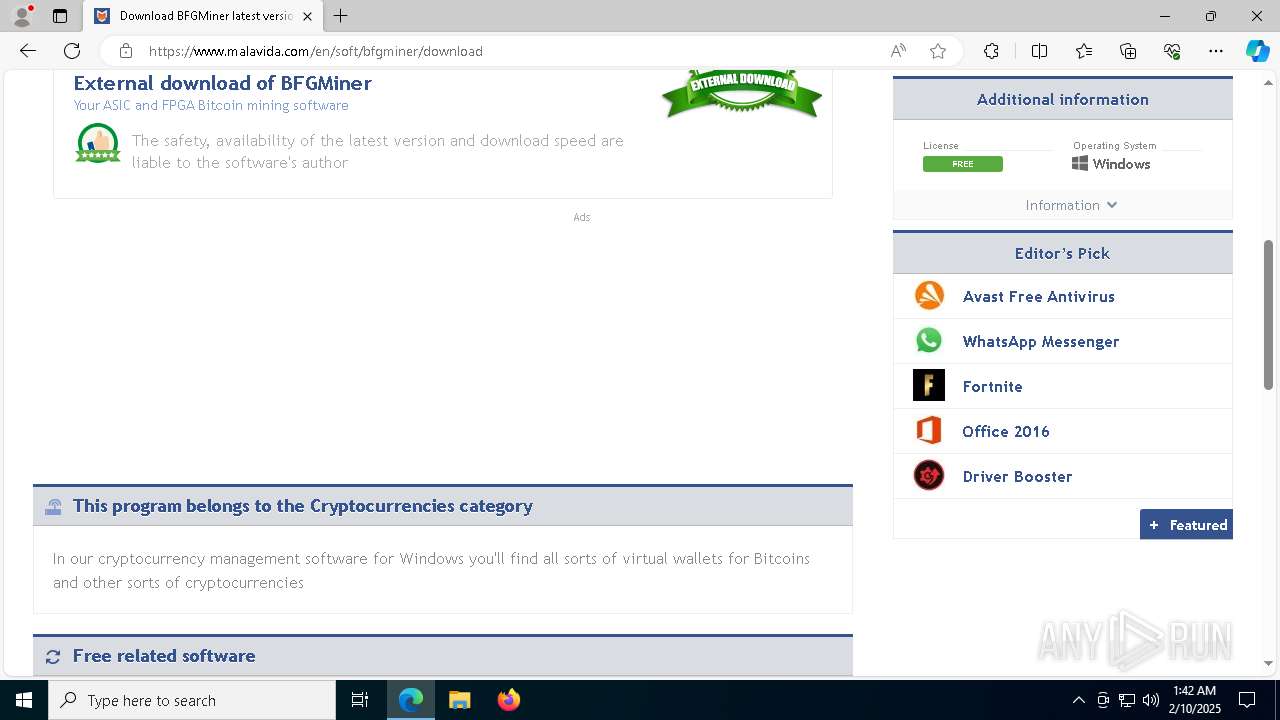Open the Driver Booster link

(1017, 476)
